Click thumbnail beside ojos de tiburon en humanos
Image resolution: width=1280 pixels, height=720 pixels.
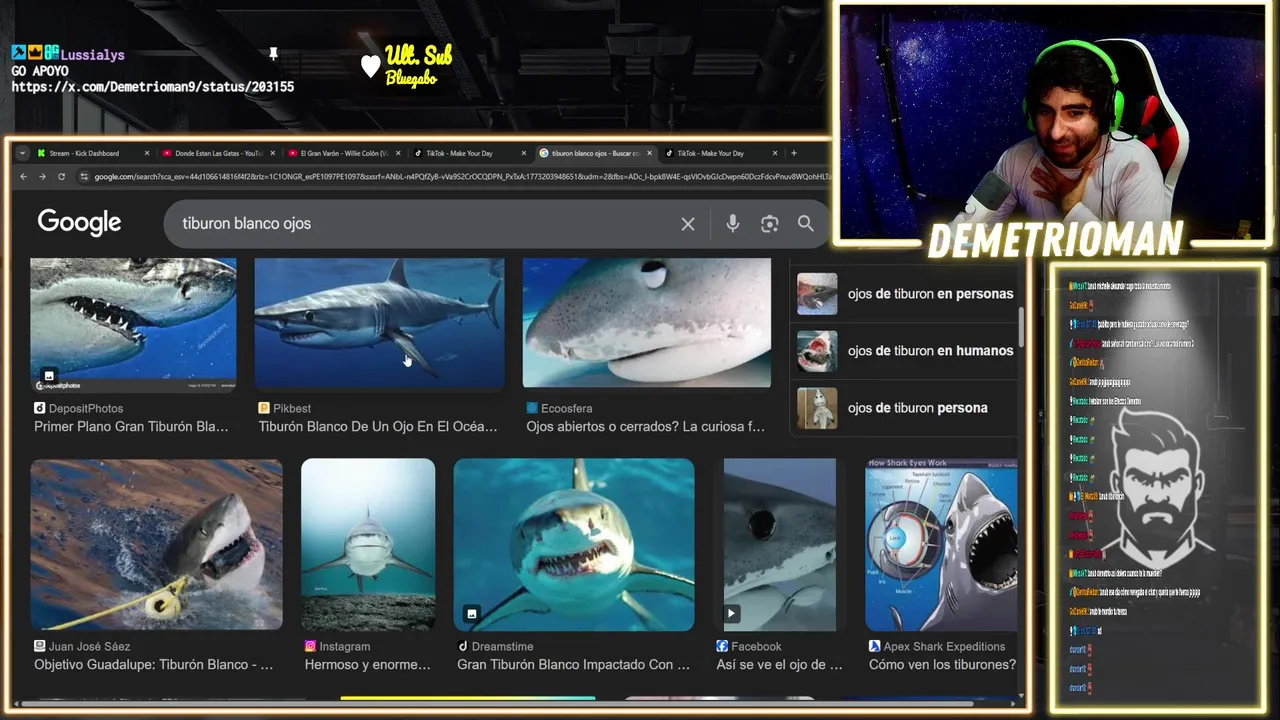(x=817, y=351)
